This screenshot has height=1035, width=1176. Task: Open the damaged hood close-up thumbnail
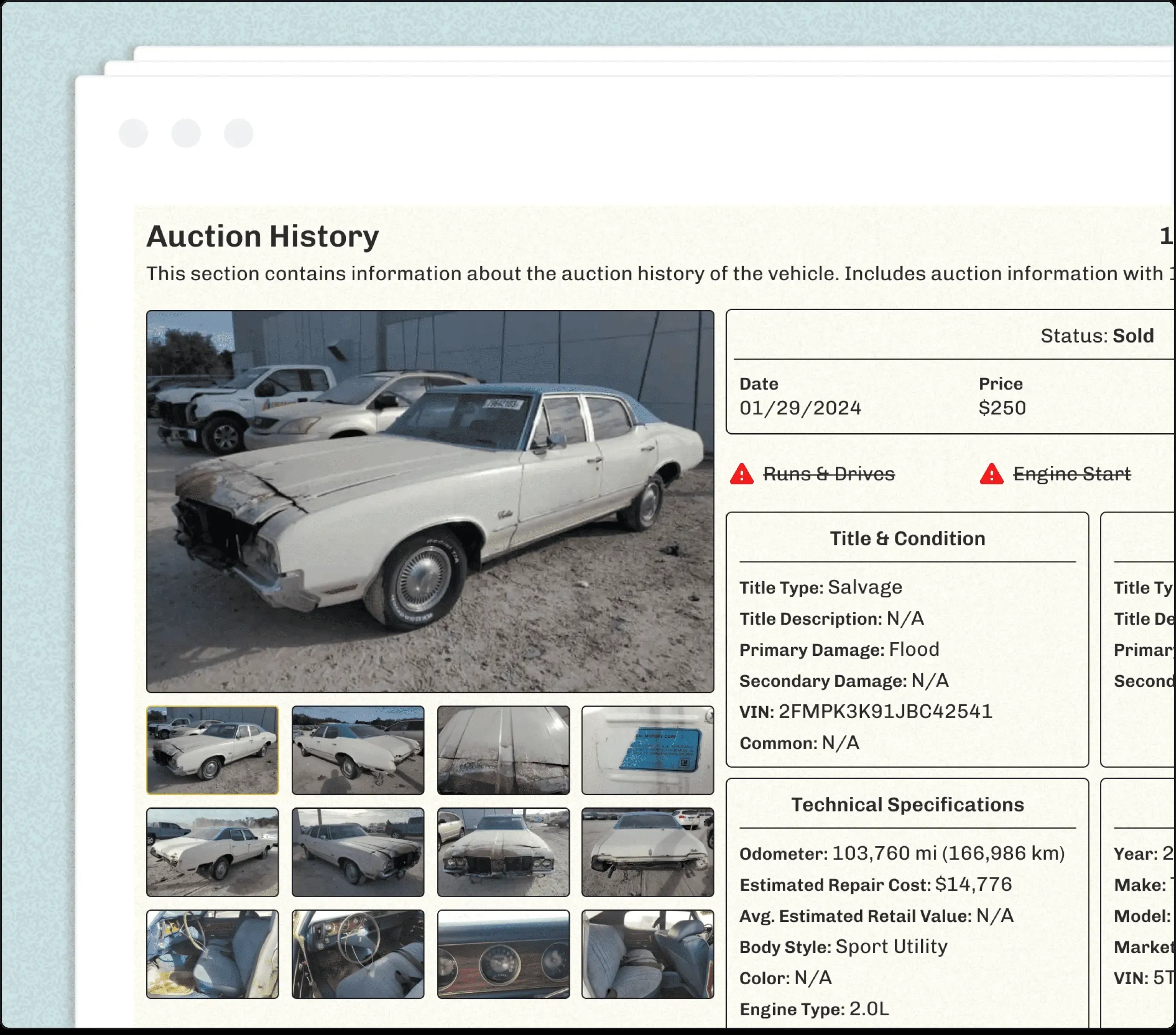pos(503,750)
